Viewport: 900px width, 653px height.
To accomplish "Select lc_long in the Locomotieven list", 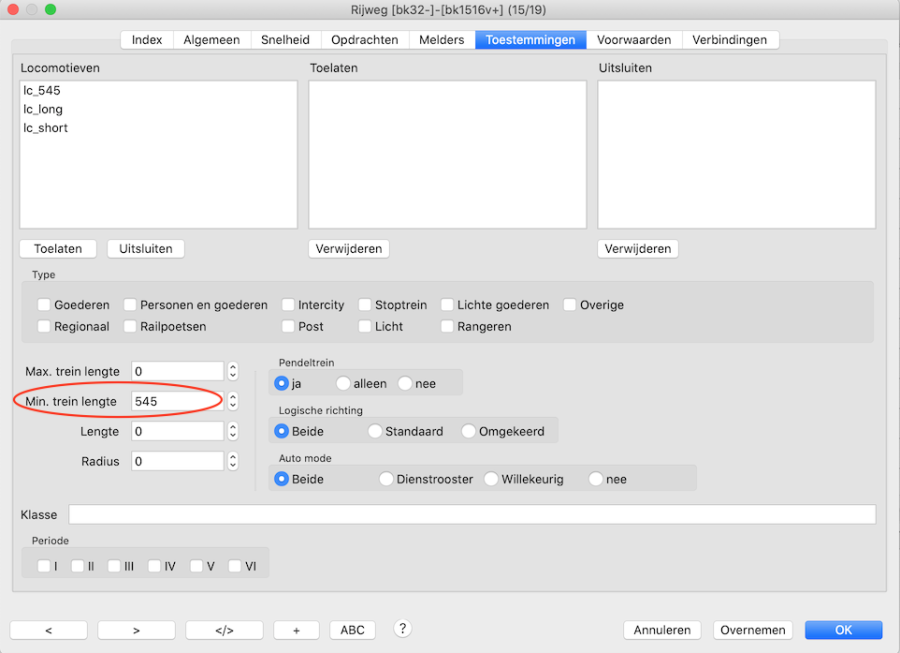I will pyautogui.click(x=43, y=109).
